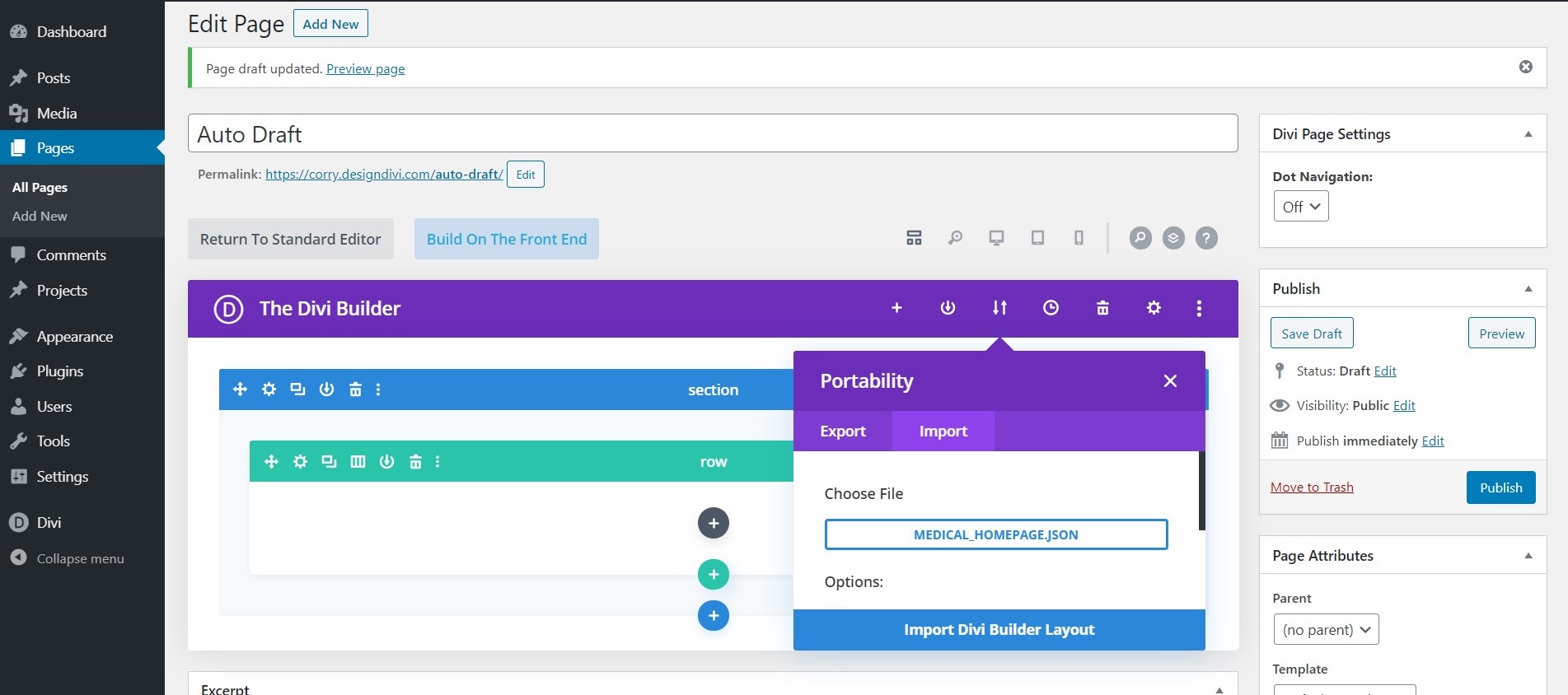Open the section settings gear icon
The image size is (1568, 695).
(x=269, y=389)
